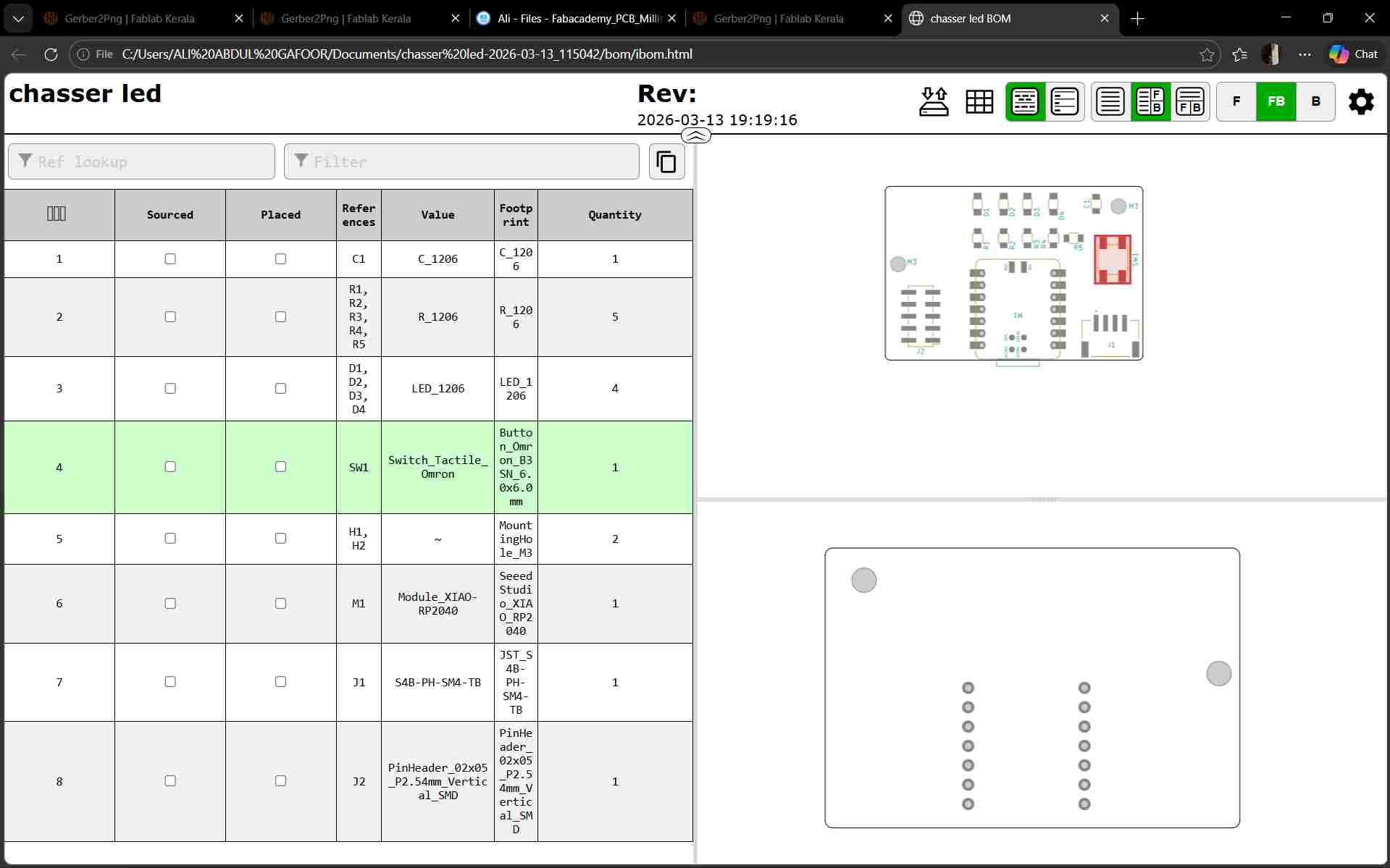View site information icon in address bar
The image size is (1390, 868).
83,54
